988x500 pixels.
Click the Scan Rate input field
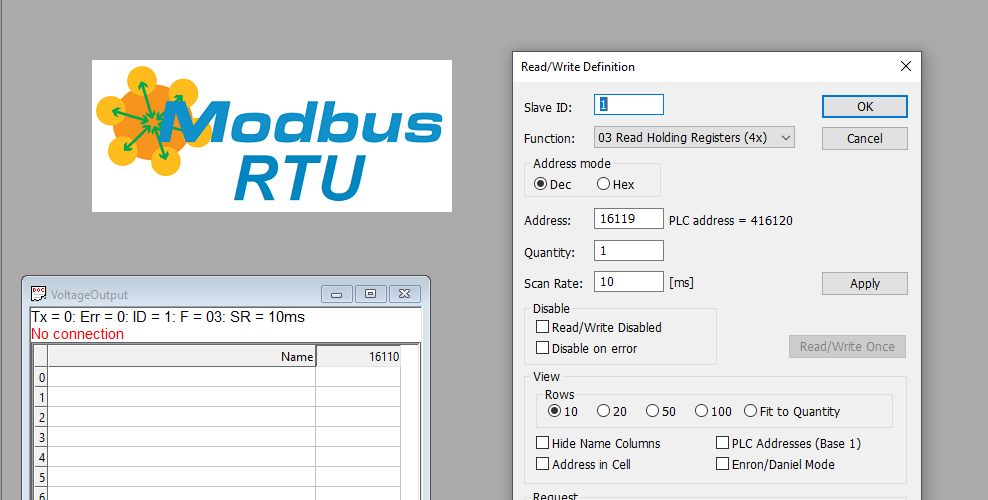pos(629,281)
